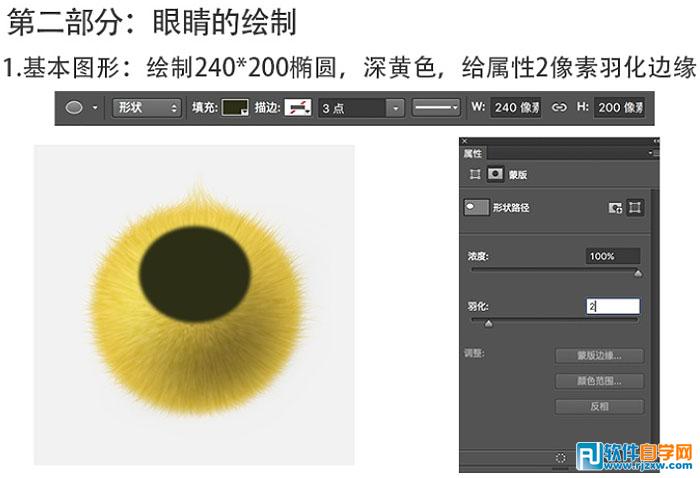Click the load selection from mask icon
This screenshot has width=700, height=478.
561,457
